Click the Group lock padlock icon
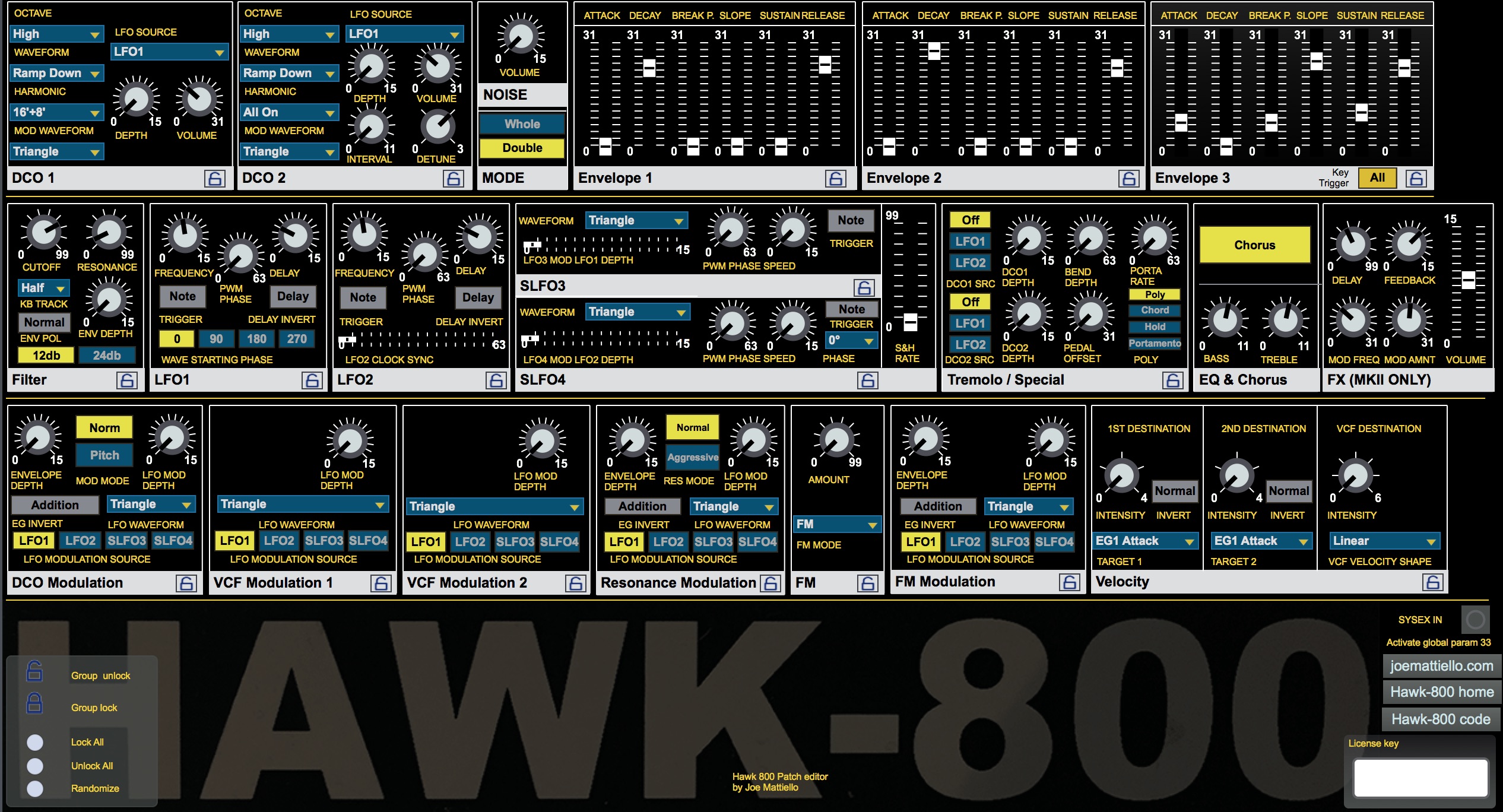 (35, 703)
